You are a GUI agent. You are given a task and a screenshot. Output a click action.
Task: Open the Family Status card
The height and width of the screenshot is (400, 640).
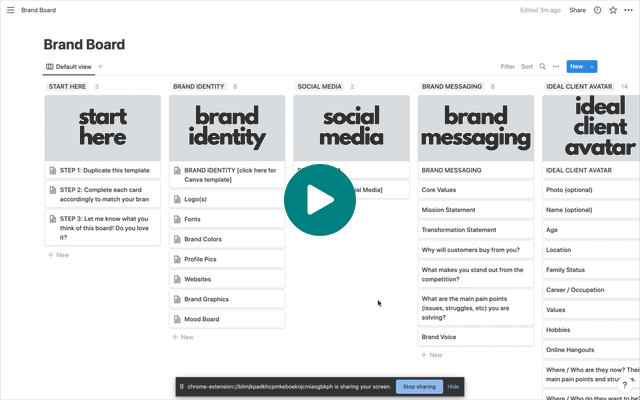tap(591, 270)
